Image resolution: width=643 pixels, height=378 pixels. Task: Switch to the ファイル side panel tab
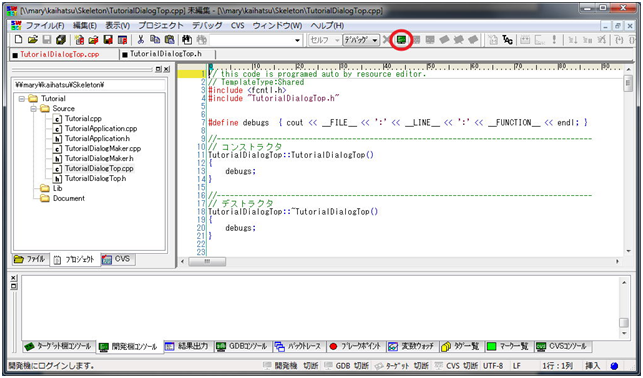30,260
